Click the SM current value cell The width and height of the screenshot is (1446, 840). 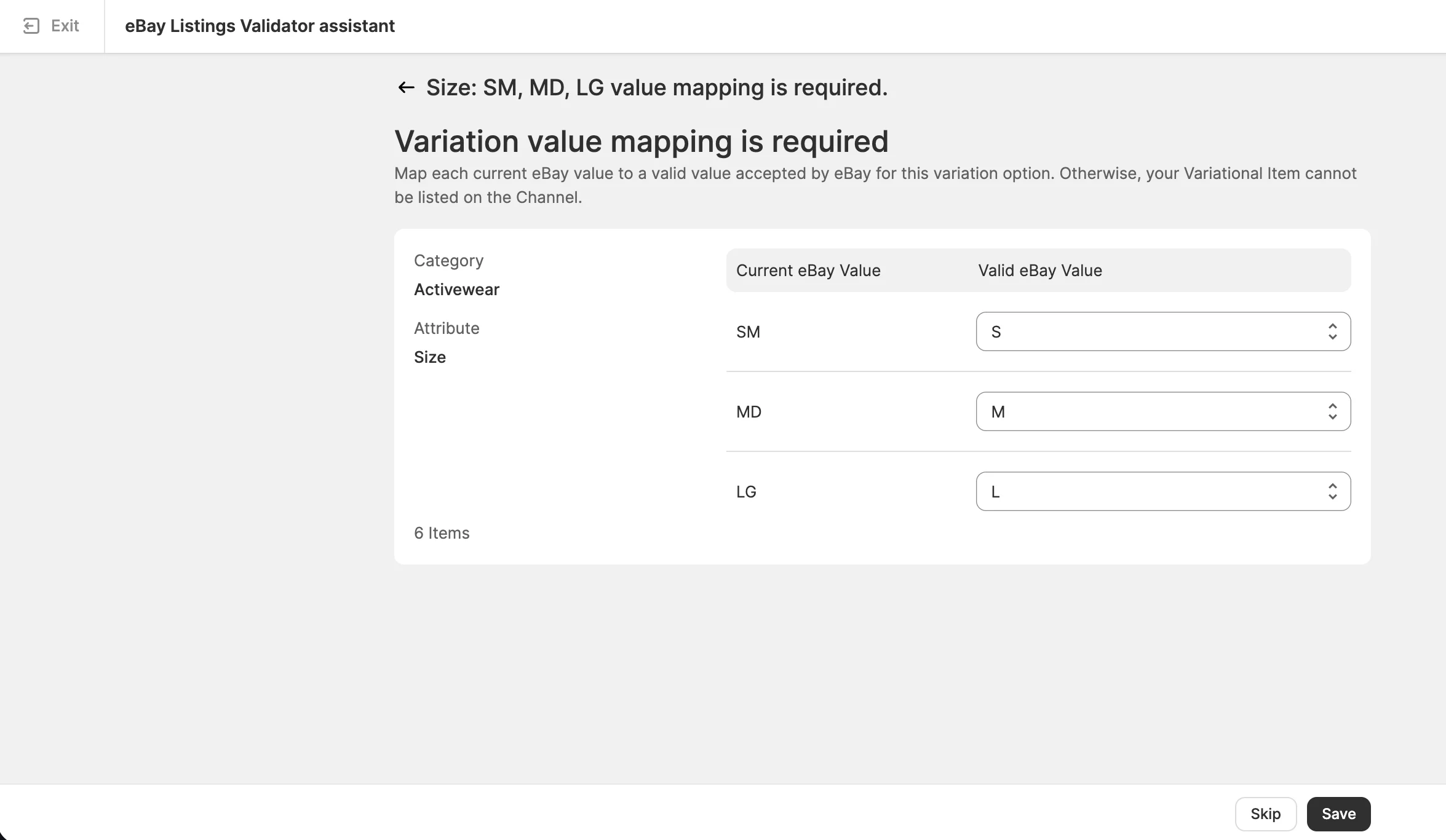point(748,332)
